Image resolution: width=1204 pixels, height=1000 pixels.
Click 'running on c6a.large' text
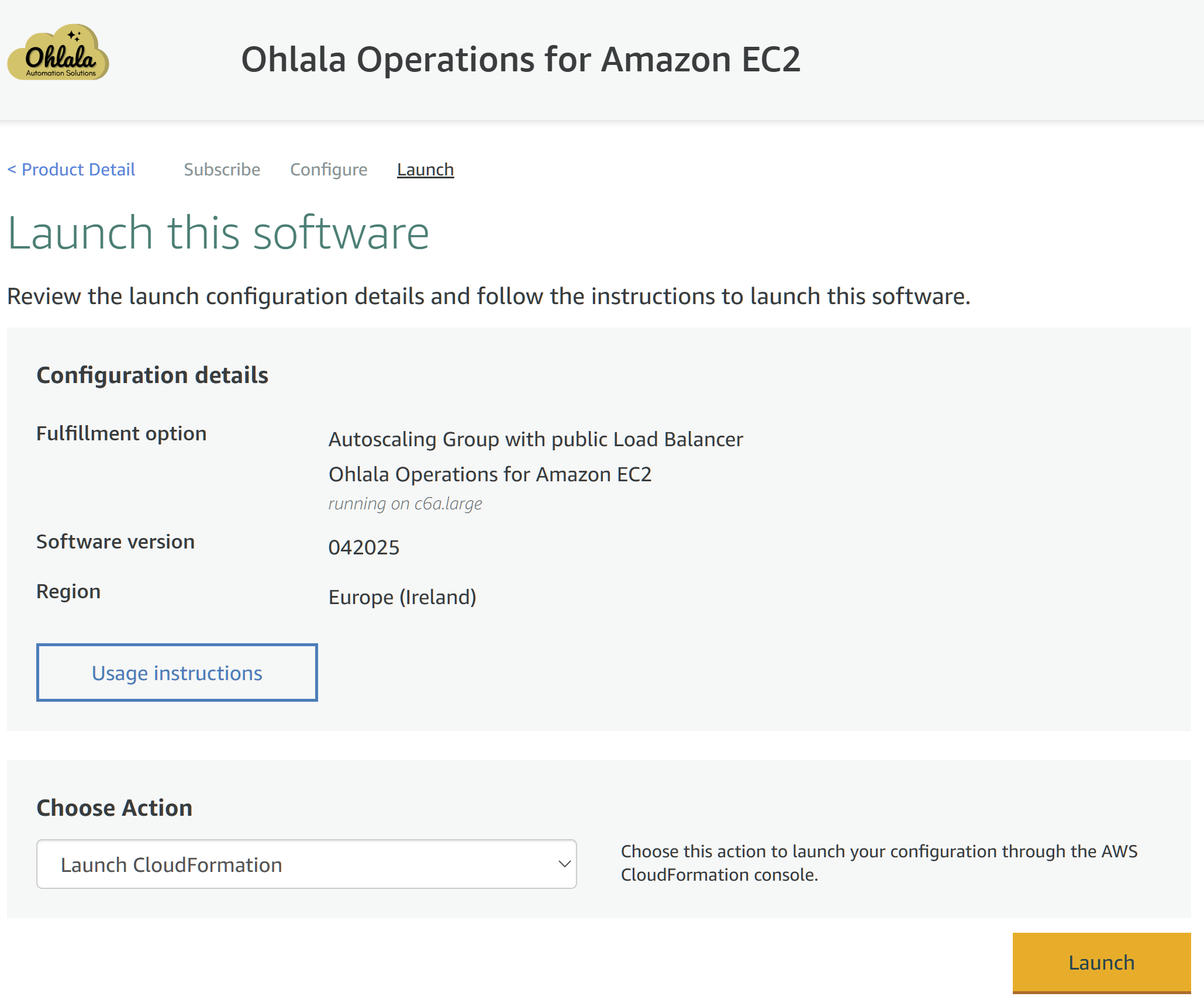(405, 504)
